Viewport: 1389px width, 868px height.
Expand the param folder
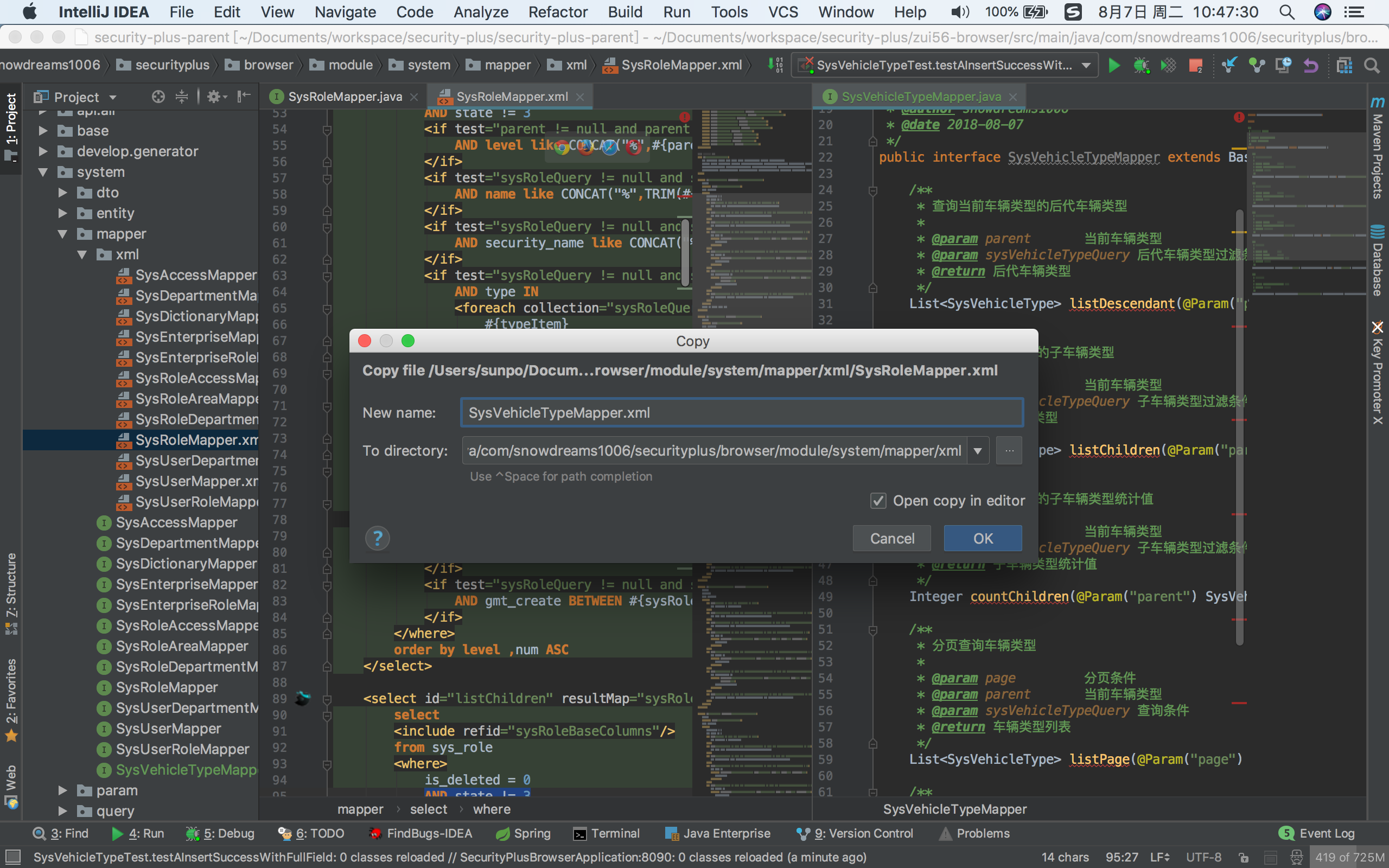point(62,791)
